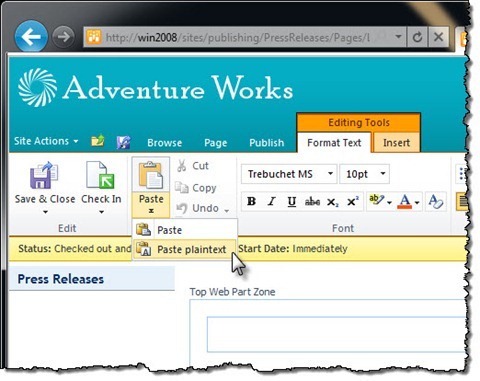Screen dimensions: 480x381
Task: Choose Paste from the dropdown menu
Action: 185,230
